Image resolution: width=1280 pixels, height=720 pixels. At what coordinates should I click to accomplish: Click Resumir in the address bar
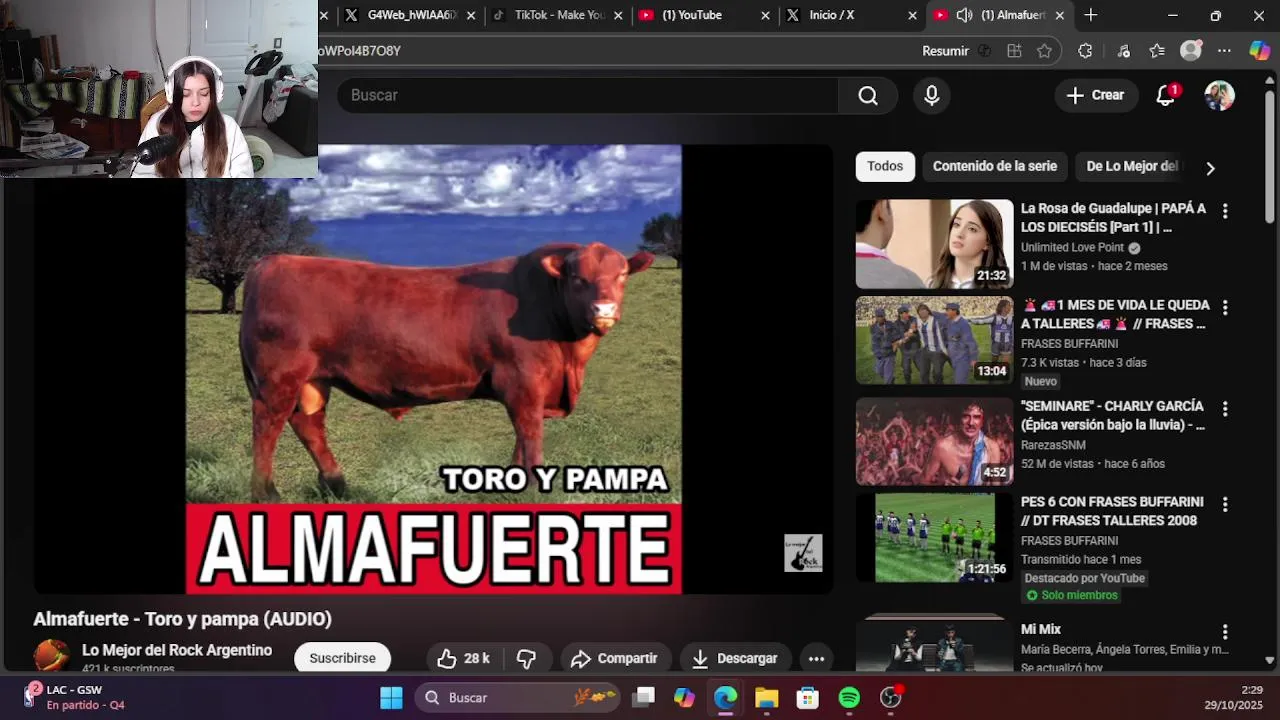(945, 51)
